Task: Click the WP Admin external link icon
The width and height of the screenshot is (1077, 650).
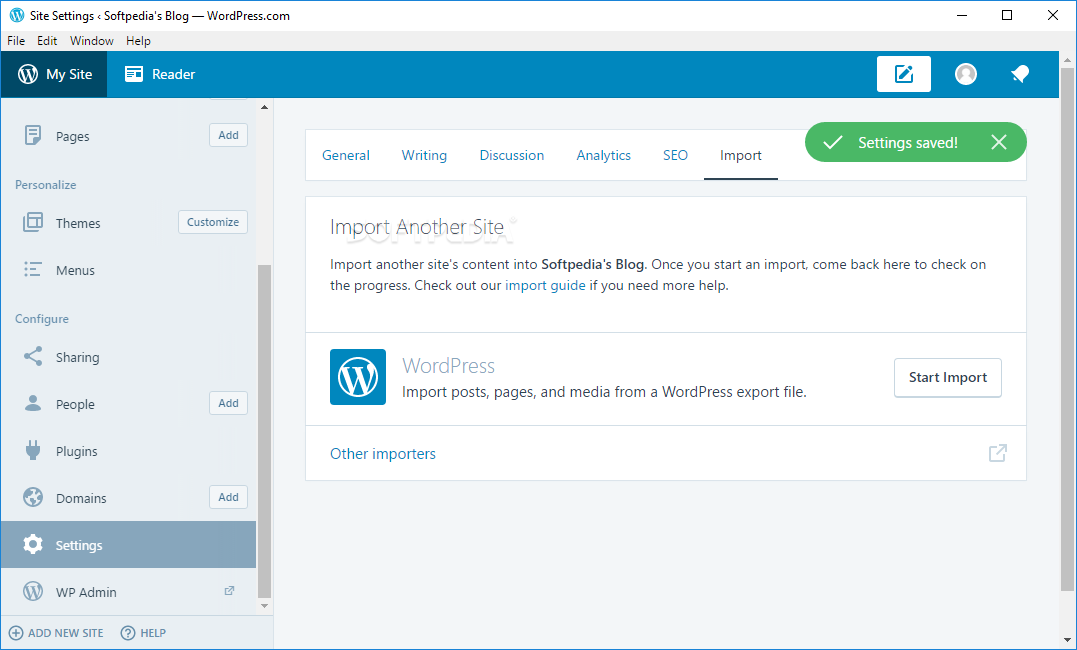Action: (229, 590)
